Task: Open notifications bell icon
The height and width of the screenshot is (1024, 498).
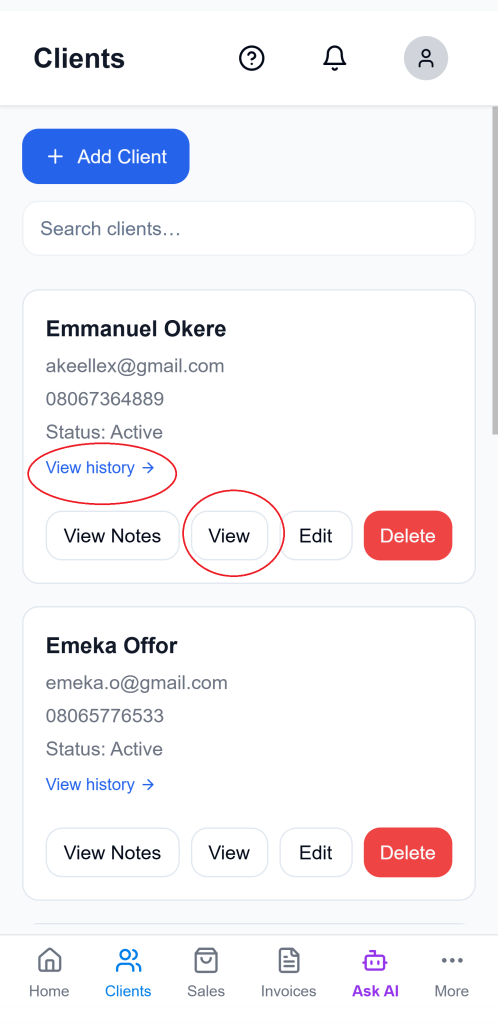Action: coord(335,58)
